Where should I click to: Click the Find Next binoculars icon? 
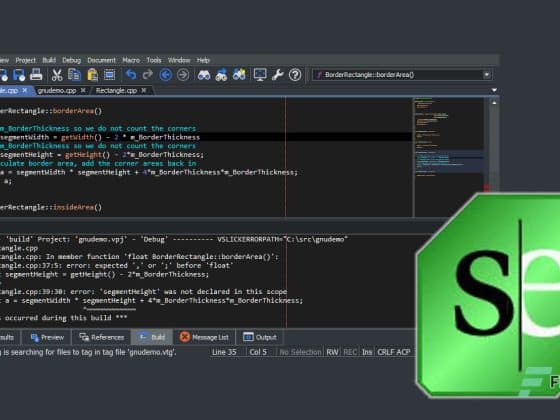[x=221, y=75]
